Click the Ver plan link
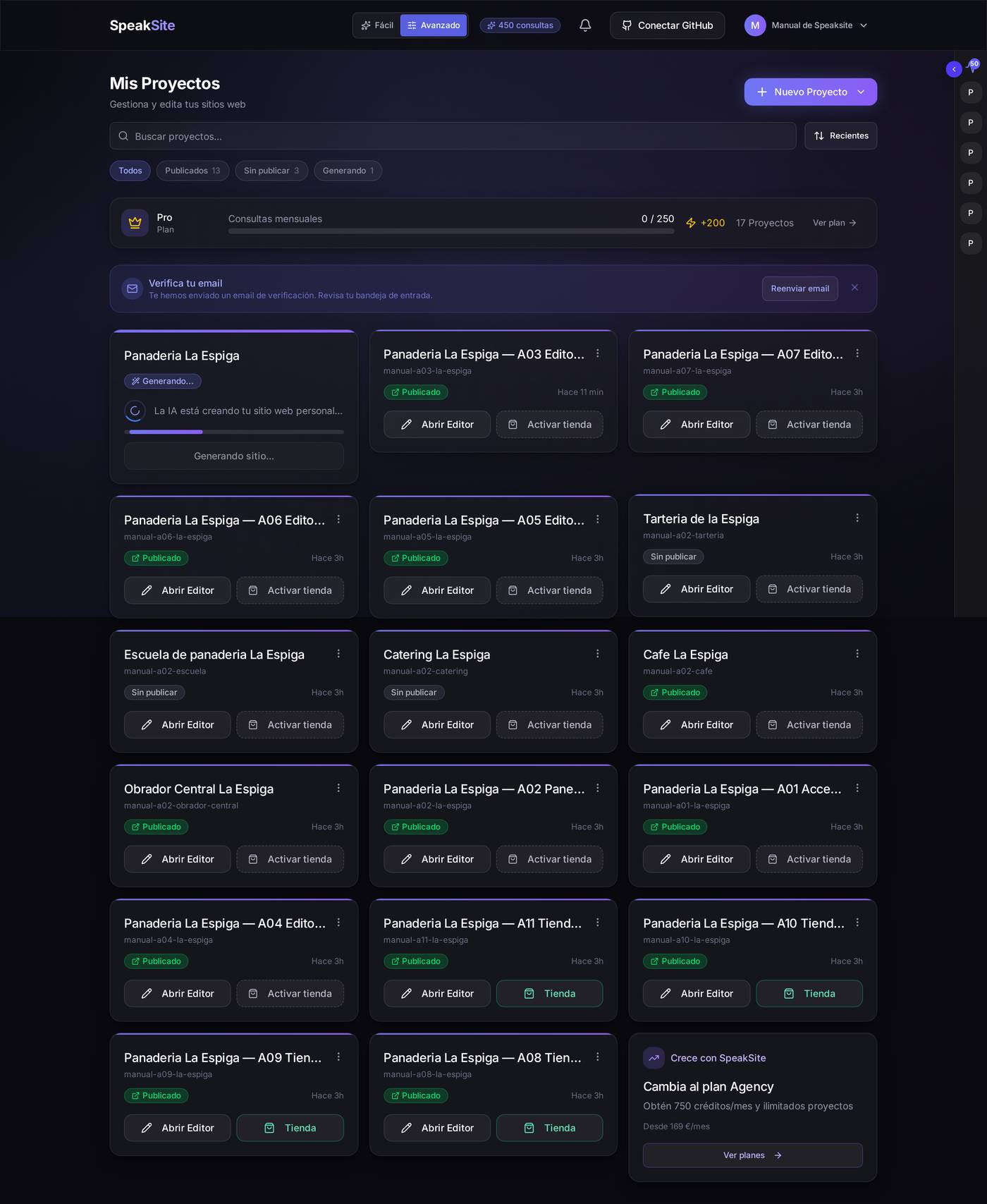The height and width of the screenshot is (1204, 987). pos(835,223)
